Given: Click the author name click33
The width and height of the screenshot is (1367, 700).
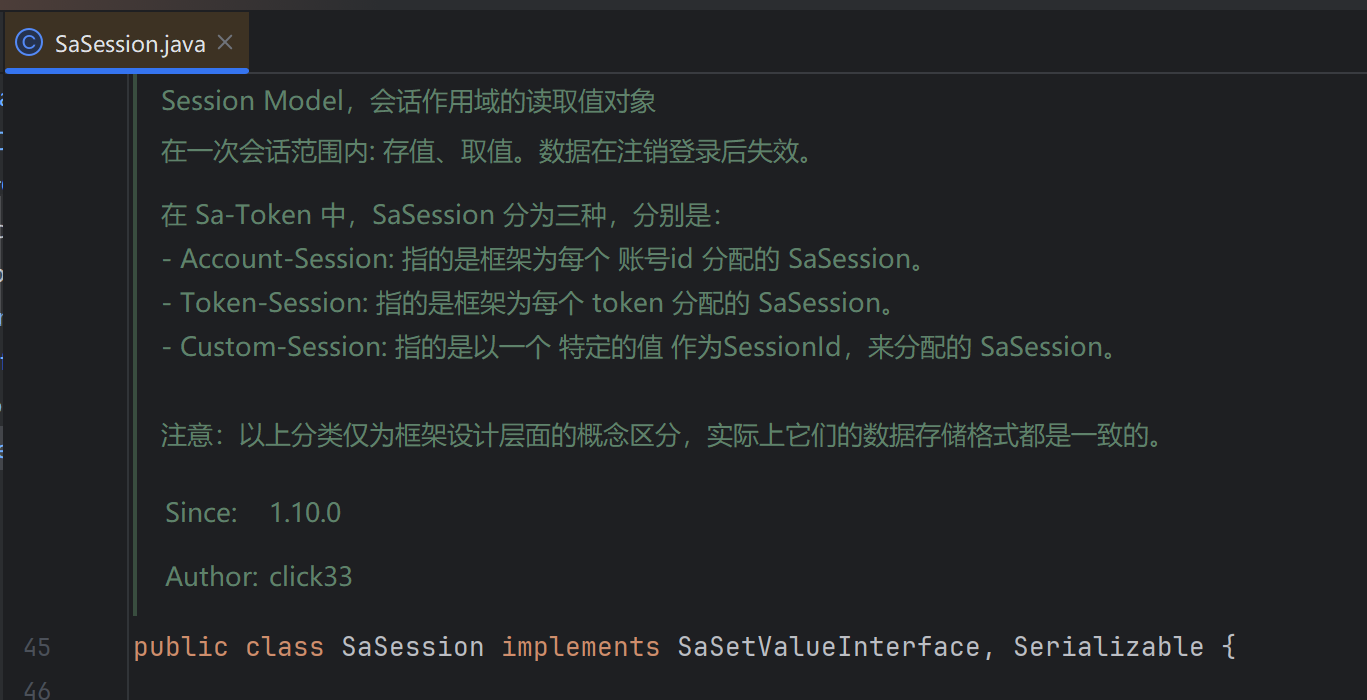Looking at the screenshot, I should (310, 577).
